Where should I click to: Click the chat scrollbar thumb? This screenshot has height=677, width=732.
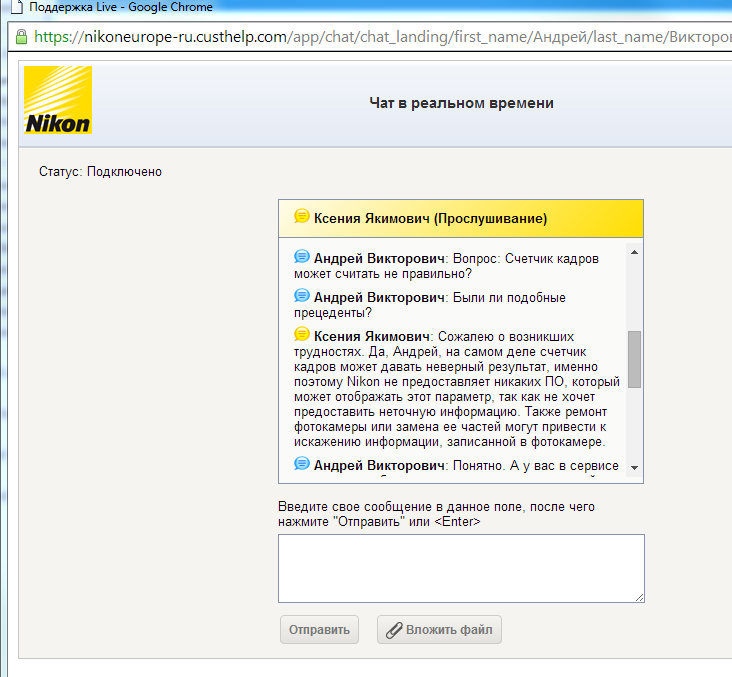(x=634, y=360)
